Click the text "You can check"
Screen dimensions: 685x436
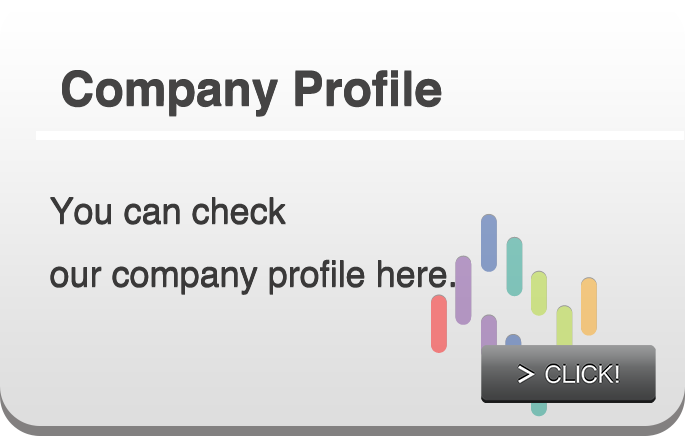click(x=168, y=211)
